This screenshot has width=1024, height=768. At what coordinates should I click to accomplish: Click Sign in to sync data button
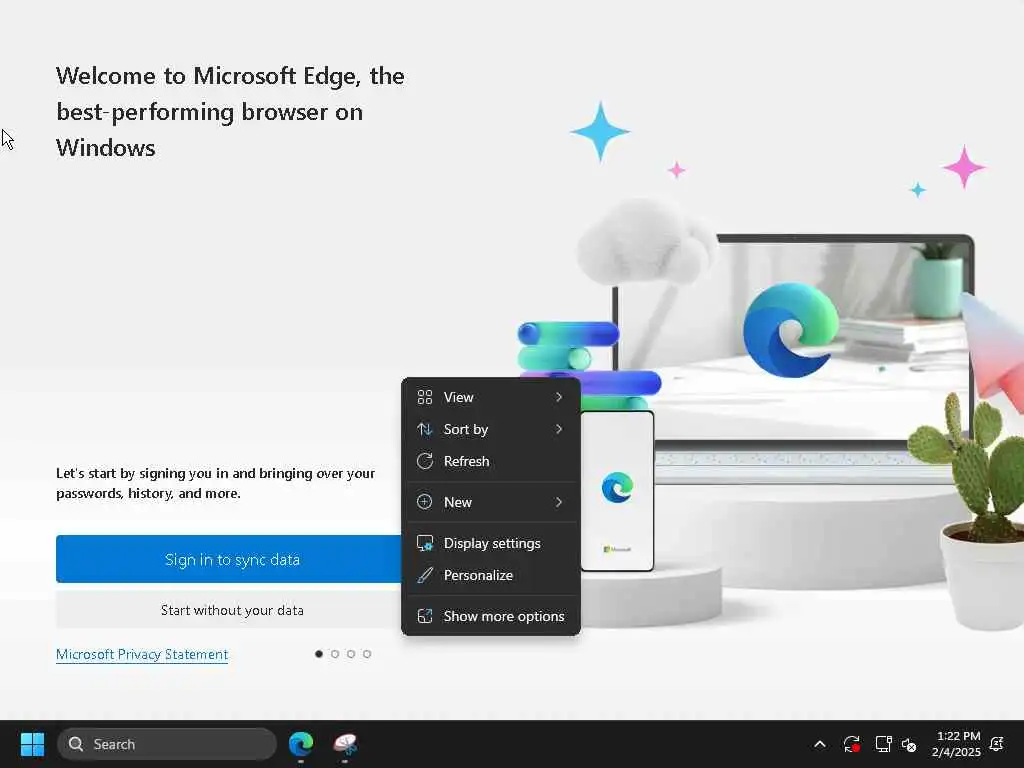pos(229,559)
